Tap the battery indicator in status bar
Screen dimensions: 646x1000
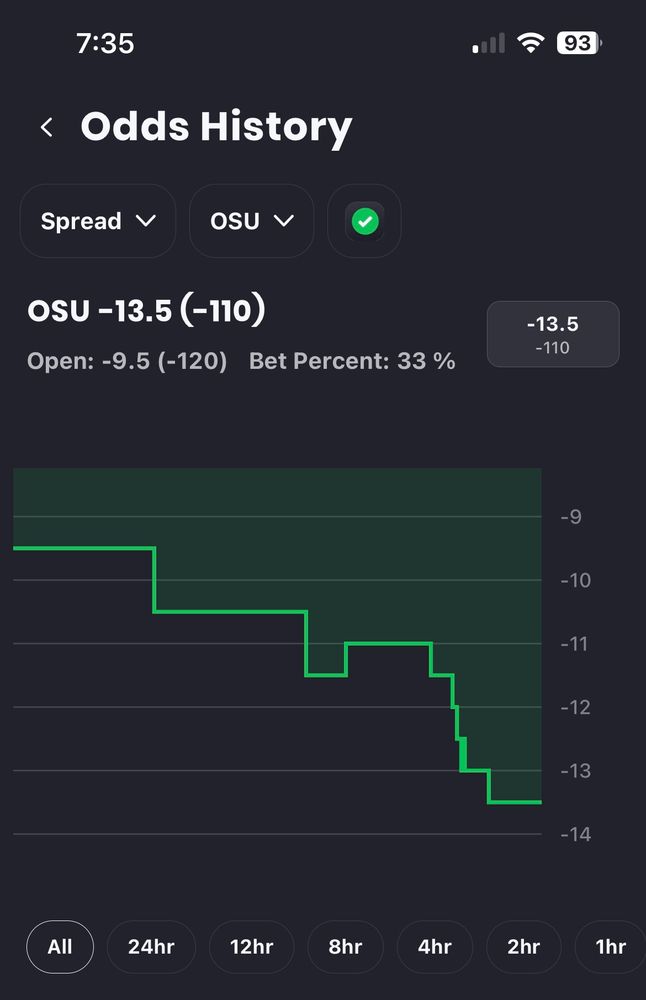(580, 44)
